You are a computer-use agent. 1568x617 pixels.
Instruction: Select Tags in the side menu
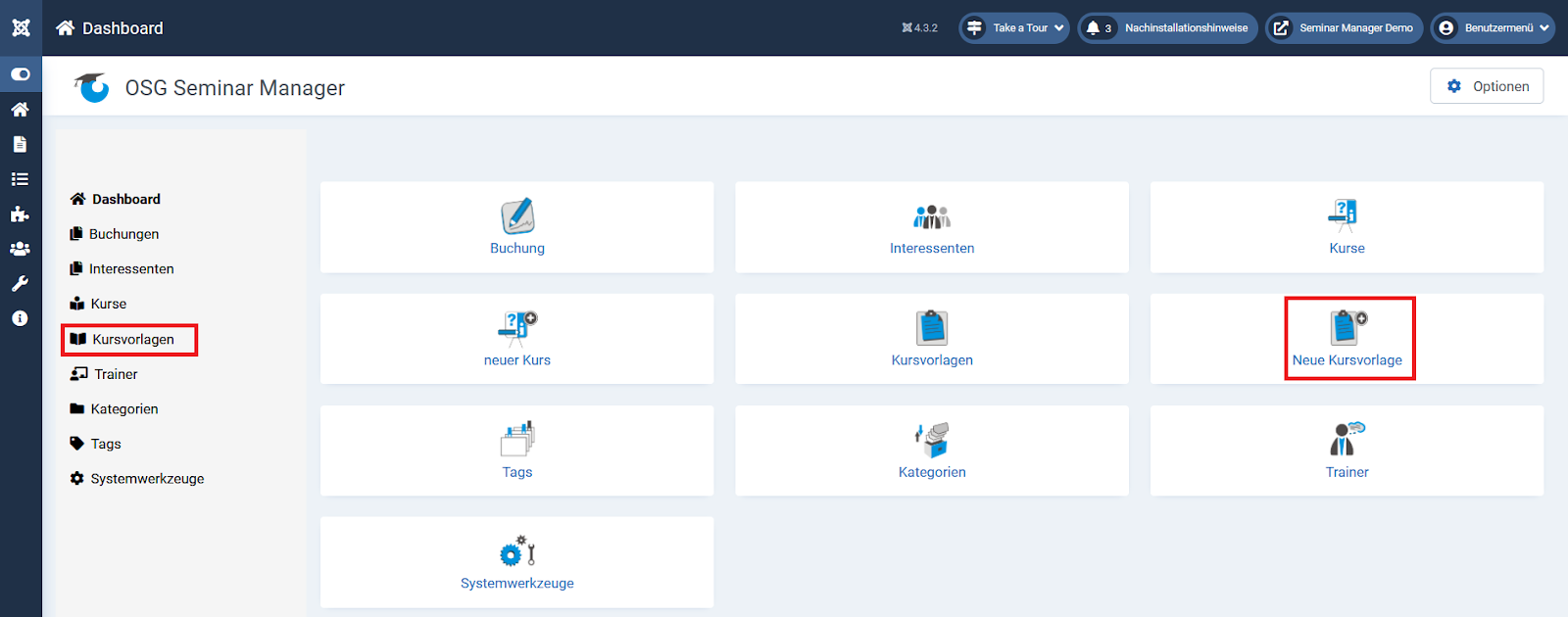[96, 444]
